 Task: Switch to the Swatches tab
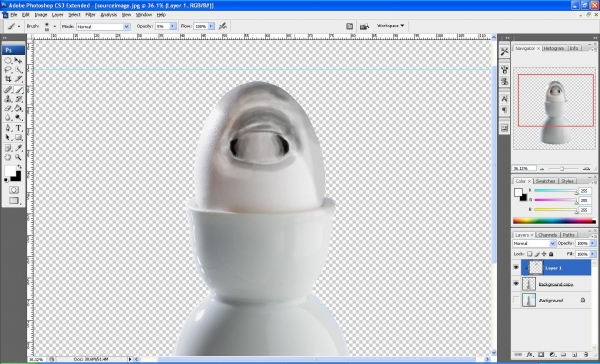click(545, 181)
